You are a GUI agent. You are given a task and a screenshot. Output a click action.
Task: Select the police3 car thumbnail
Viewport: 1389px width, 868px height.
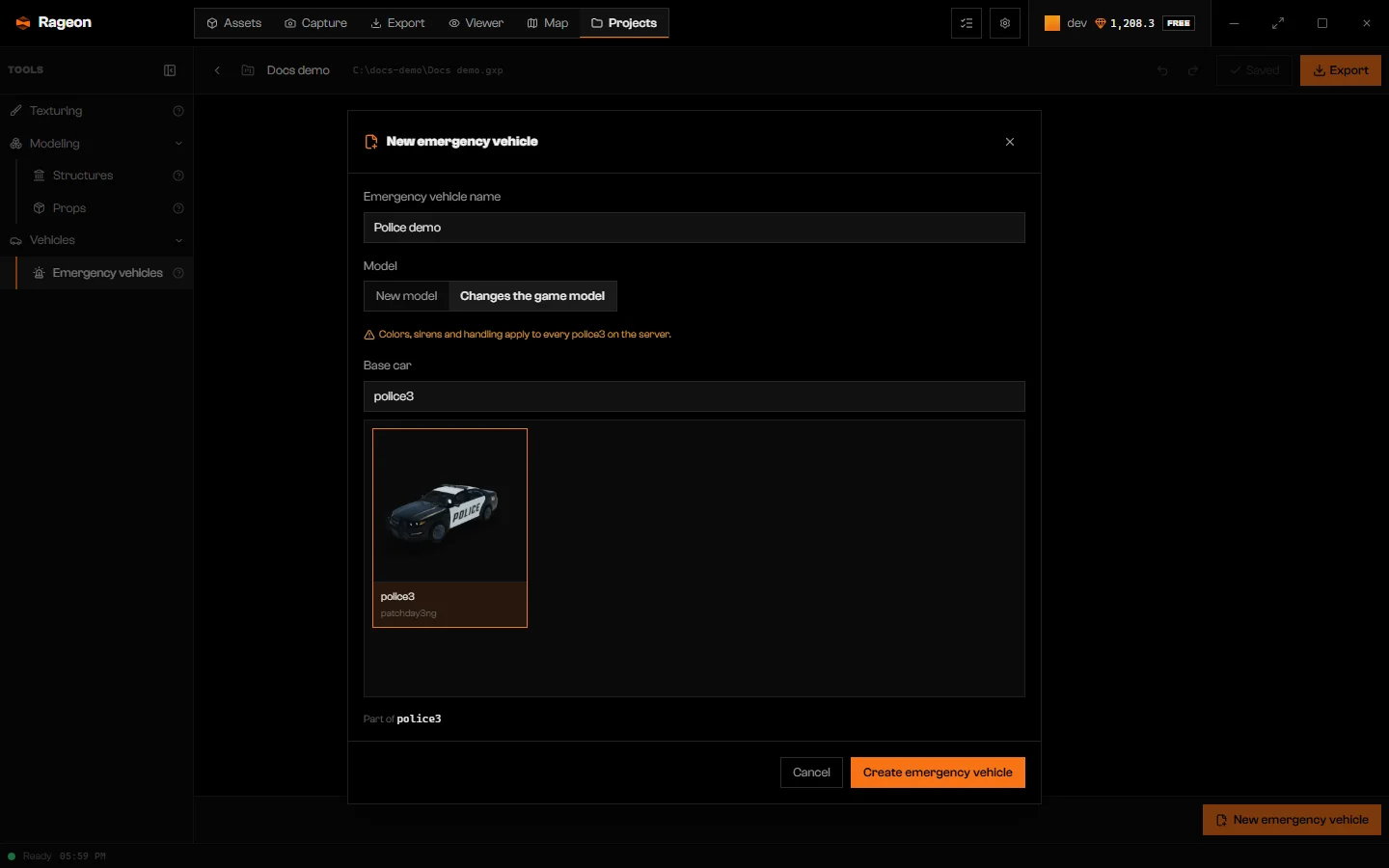coord(449,528)
